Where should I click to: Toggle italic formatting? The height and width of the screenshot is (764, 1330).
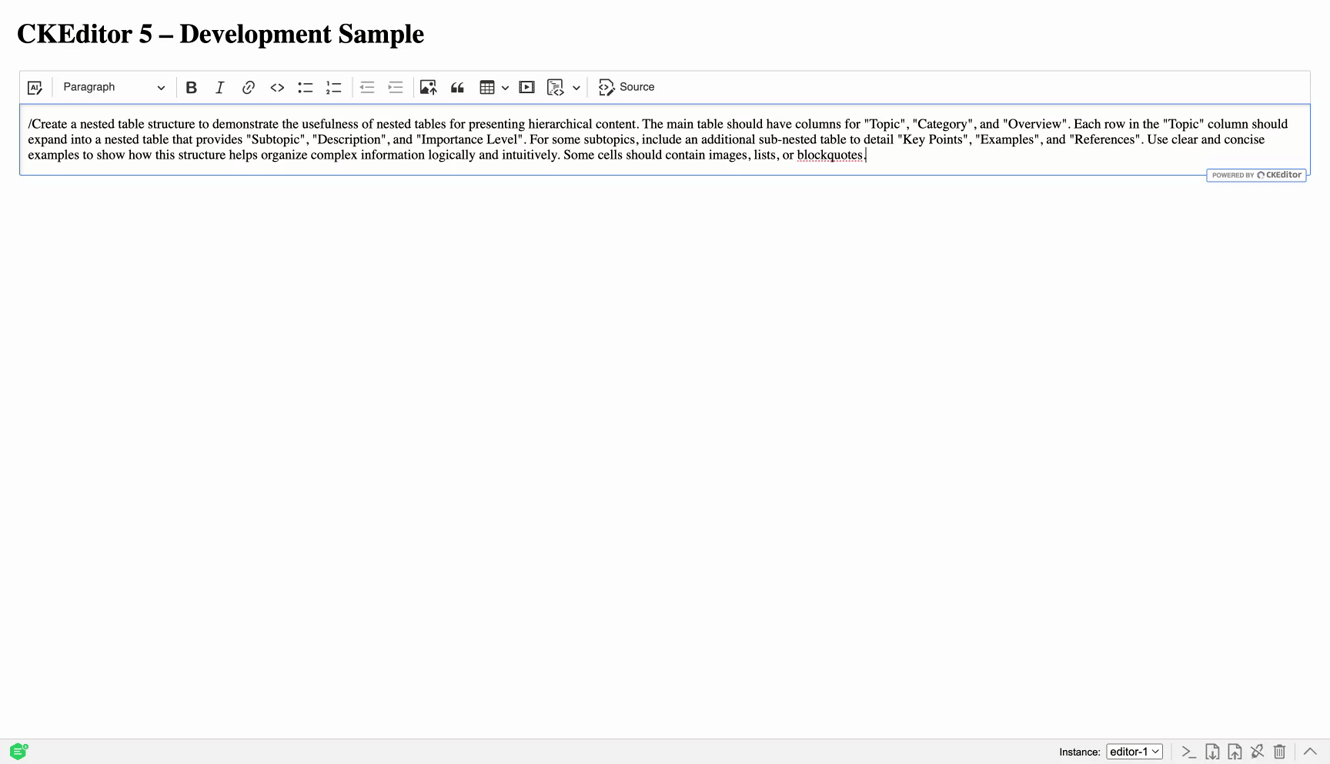[x=220, y=88]
